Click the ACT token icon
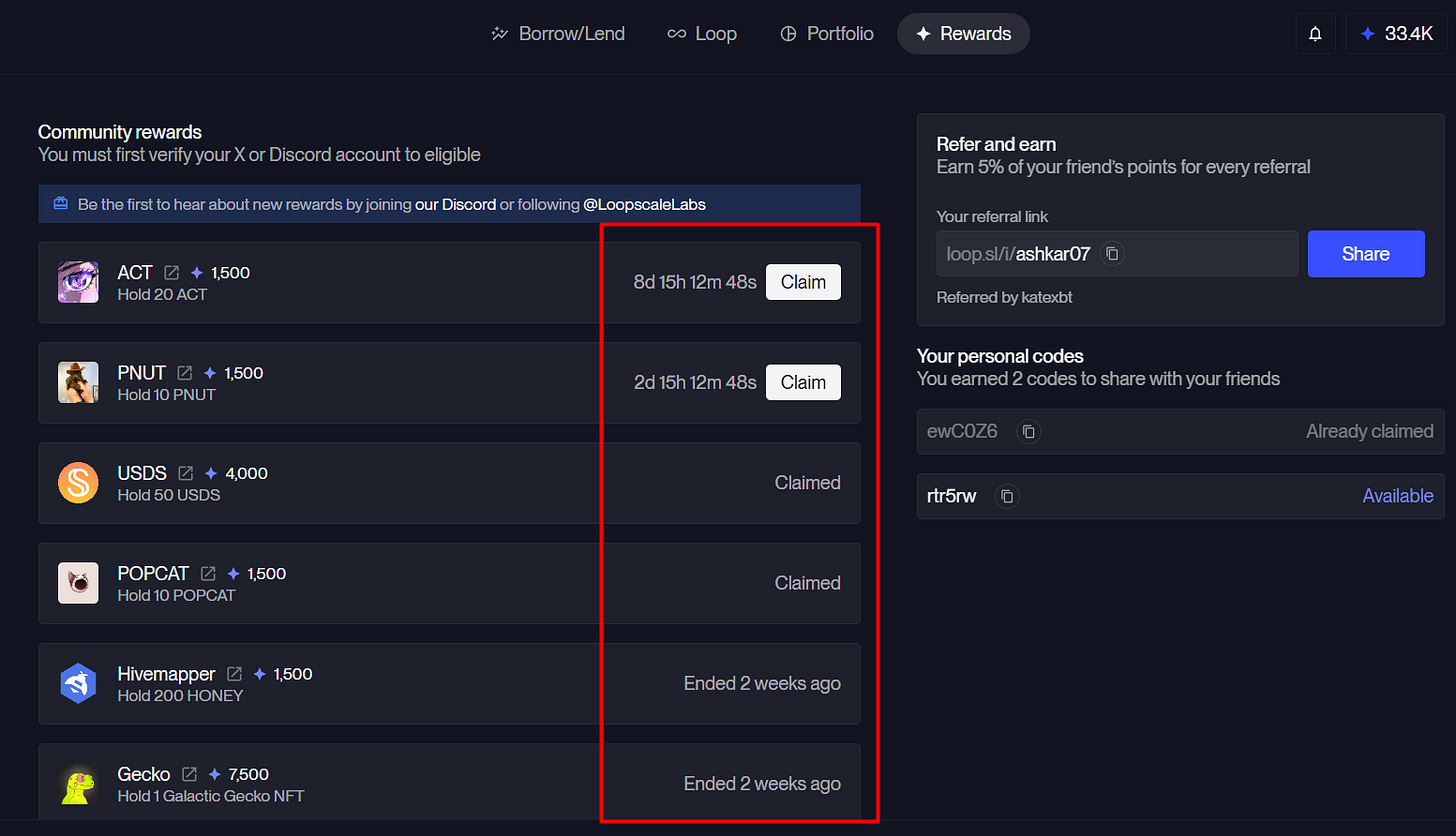1456x836 pixels. [x=78, y=281]
